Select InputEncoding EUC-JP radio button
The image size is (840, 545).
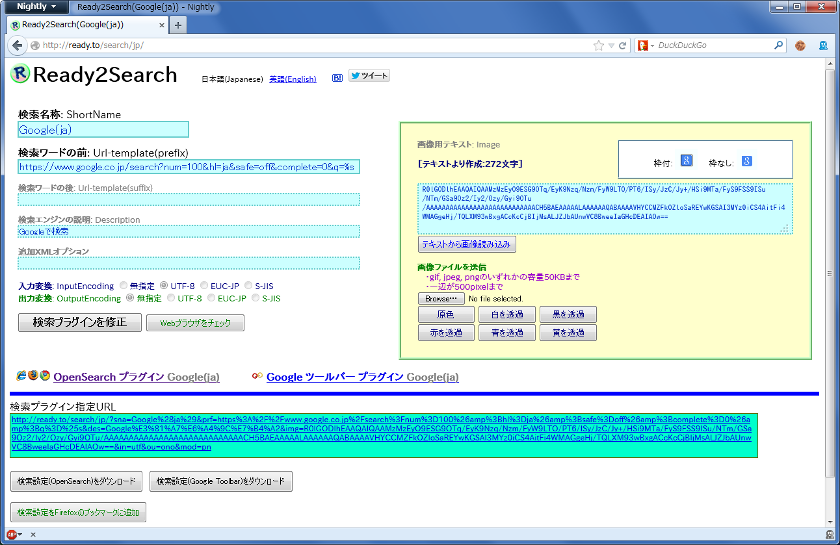(x=204, y=286)
